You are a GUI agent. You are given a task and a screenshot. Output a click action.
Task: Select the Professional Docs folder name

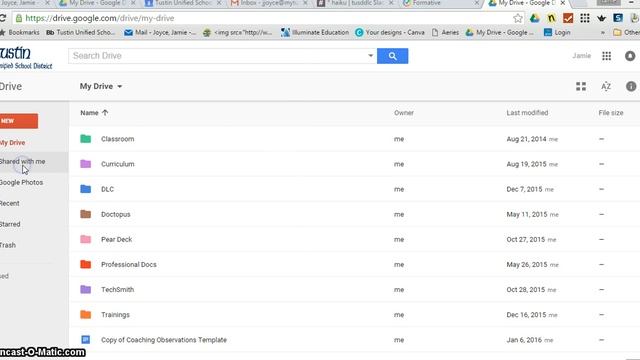pos(129,264)
